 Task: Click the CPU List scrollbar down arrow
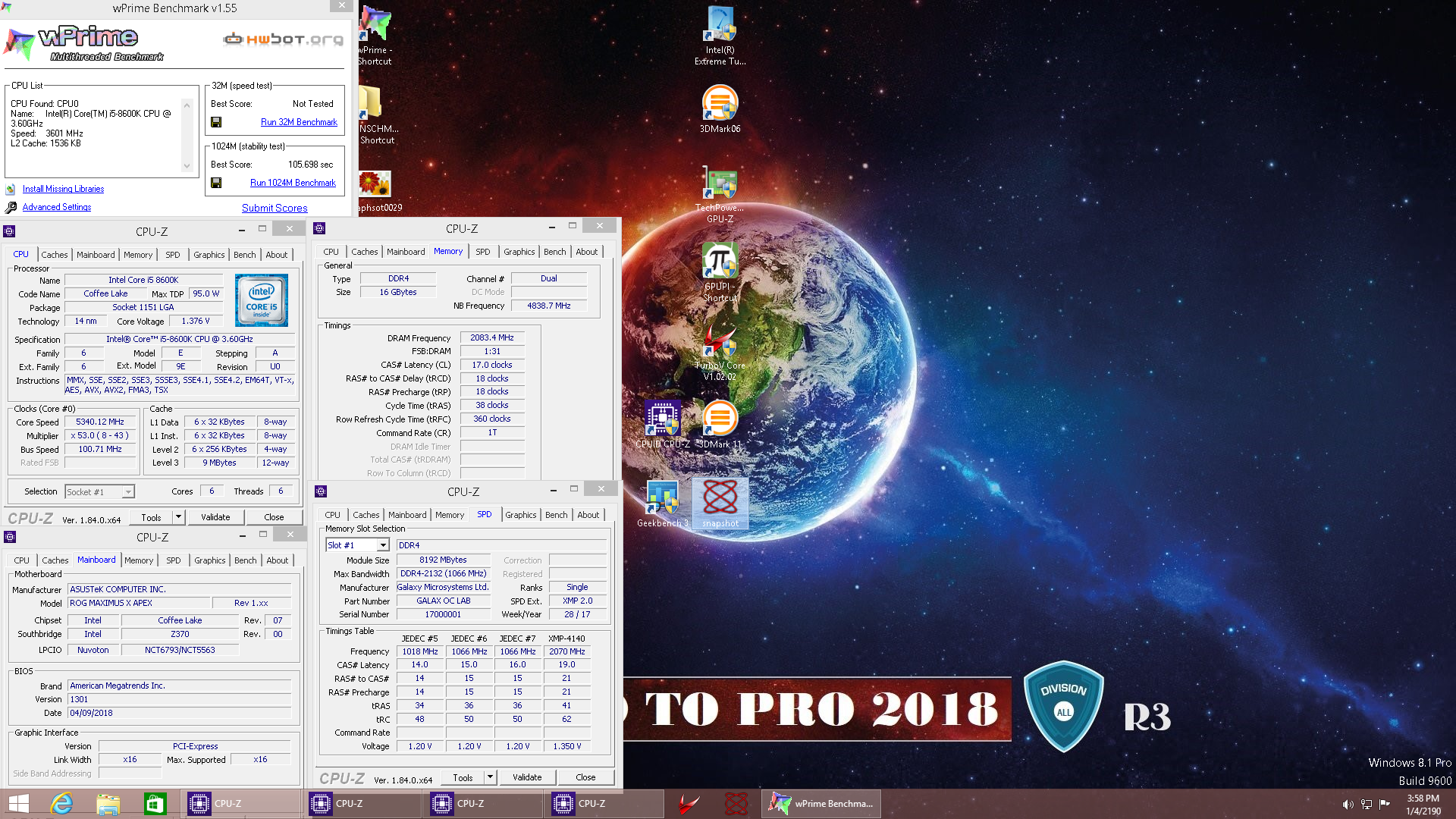coord(187,166)
